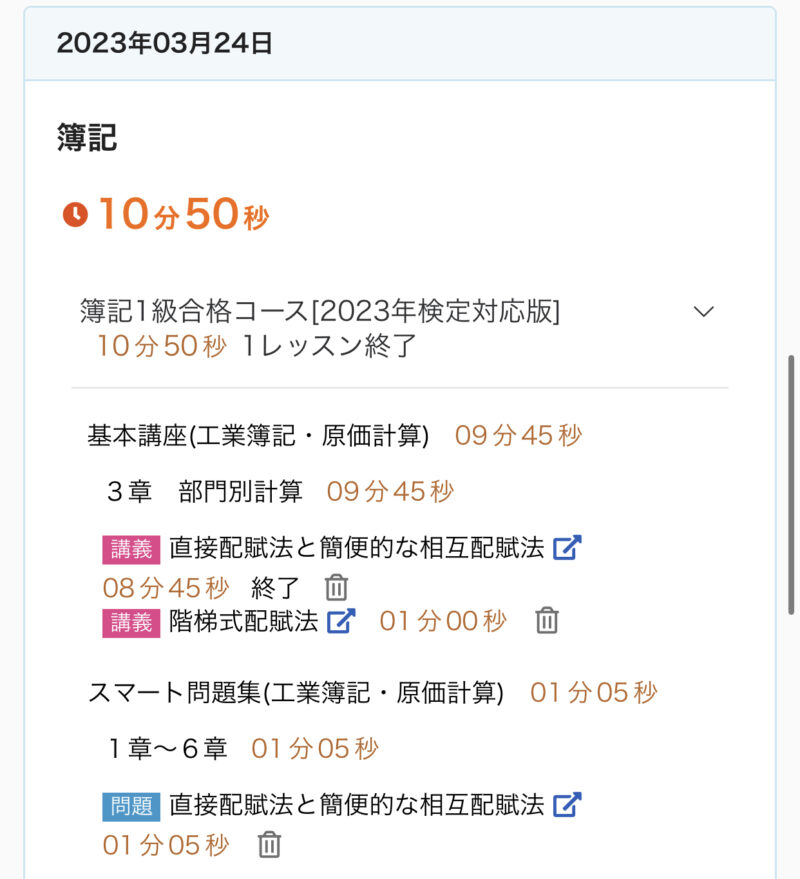Click the 3章 部門別計算 chapter row
The height and width of the screenshot is (879, 800).
(205, 491)
